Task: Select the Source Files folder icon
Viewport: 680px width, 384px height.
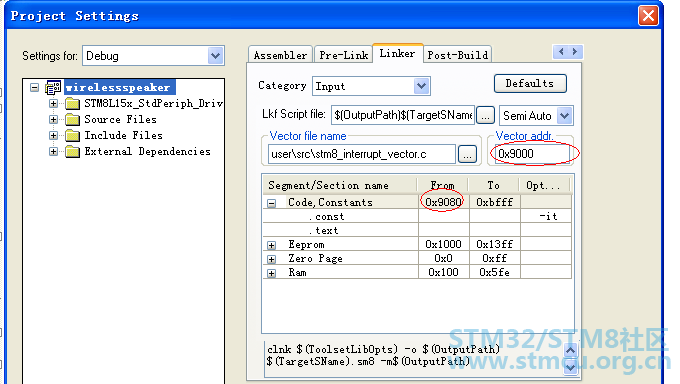Action: coord(72,119)
